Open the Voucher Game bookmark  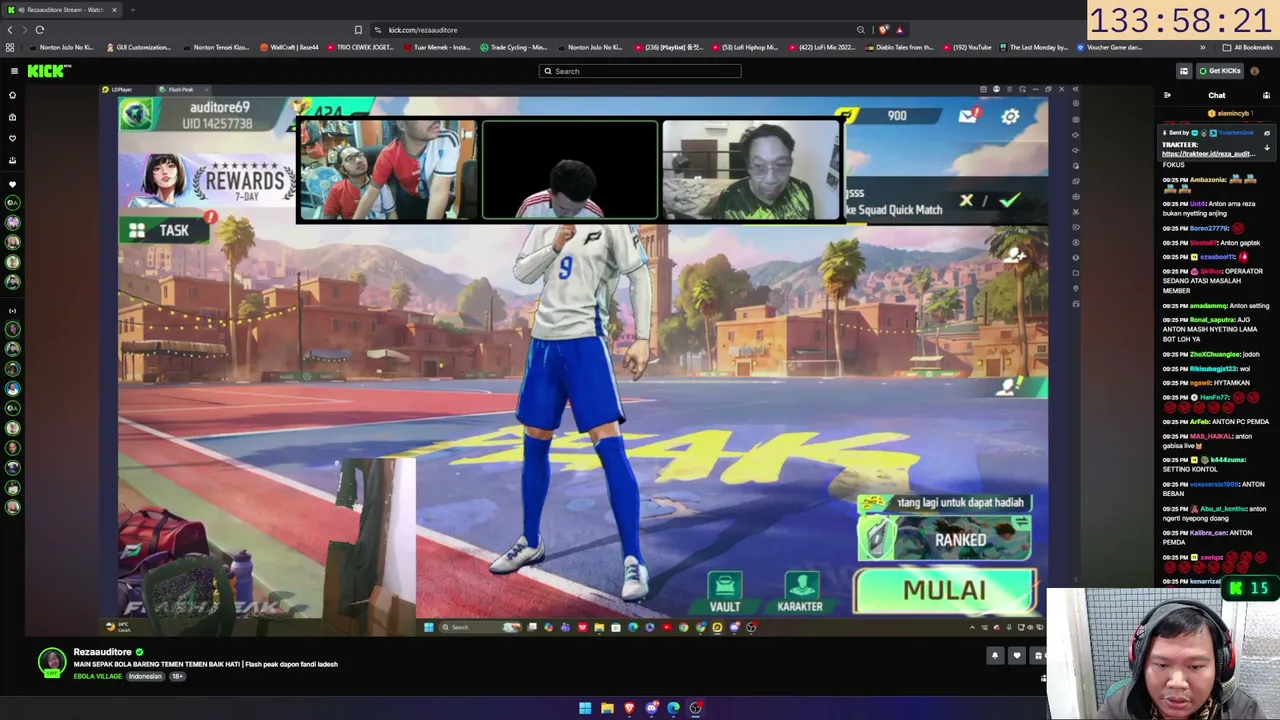tap(1109, 47)
